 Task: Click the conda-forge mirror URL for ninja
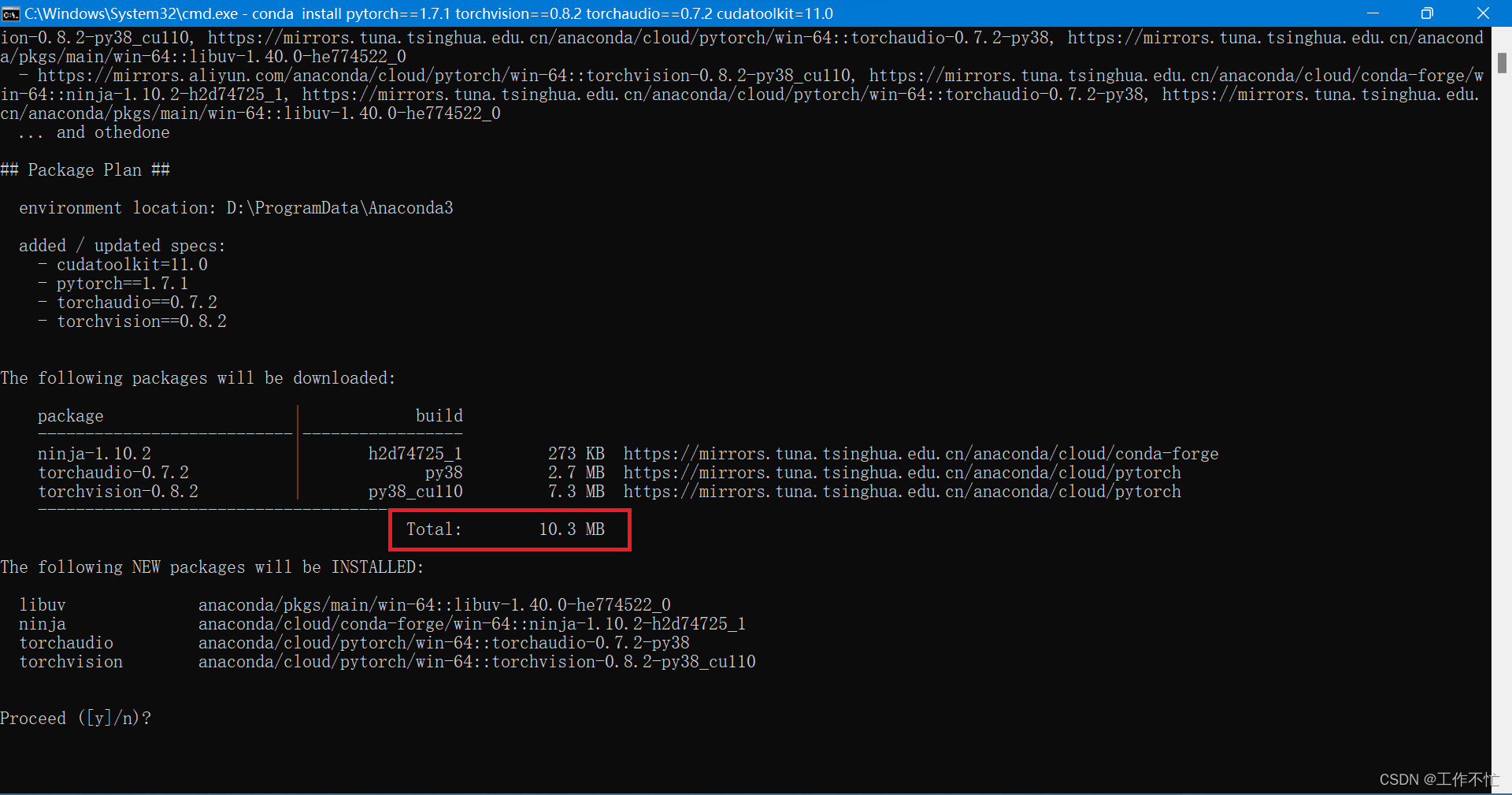(x=921, y=454)
